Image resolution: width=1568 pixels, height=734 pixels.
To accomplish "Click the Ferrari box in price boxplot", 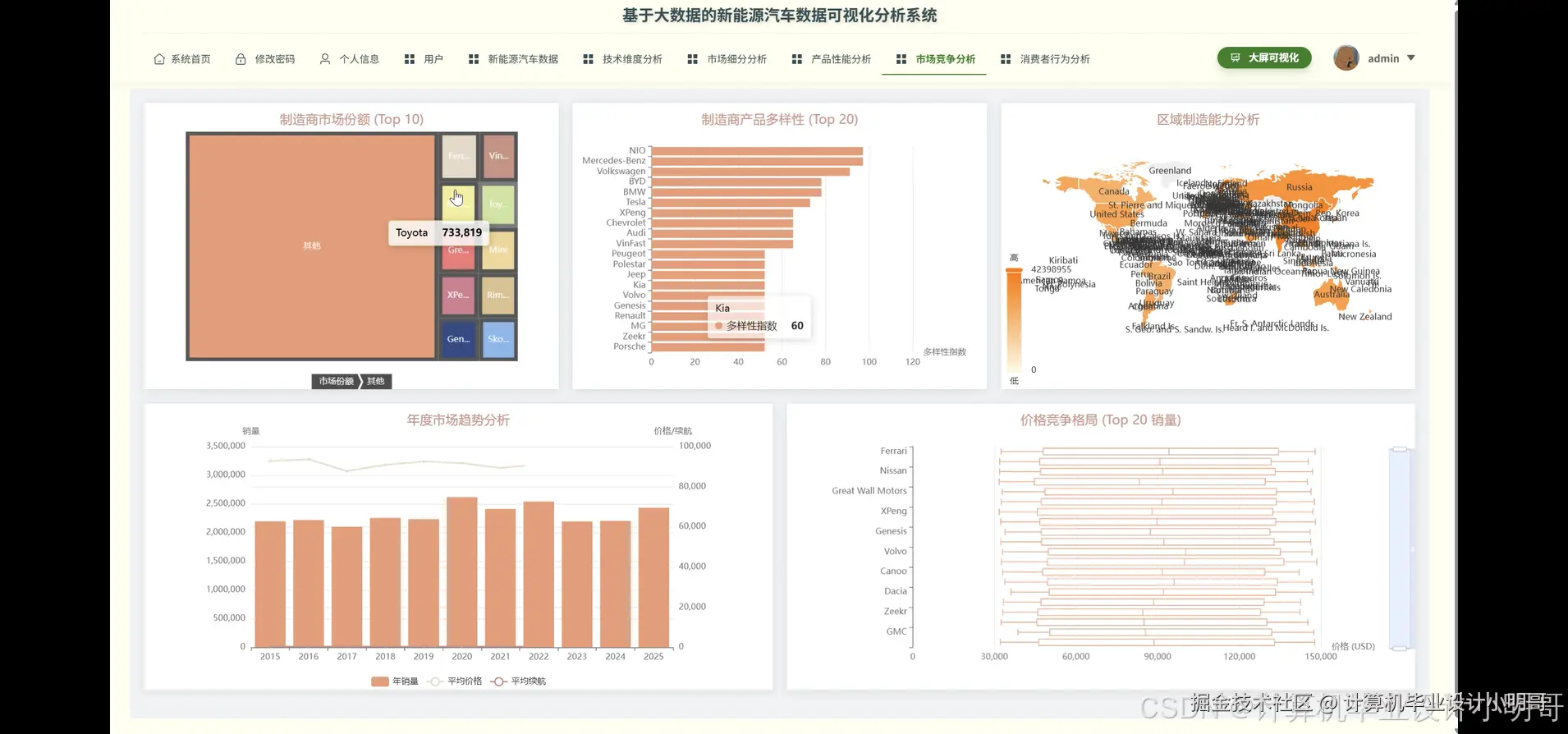I will pos(1160,451).
